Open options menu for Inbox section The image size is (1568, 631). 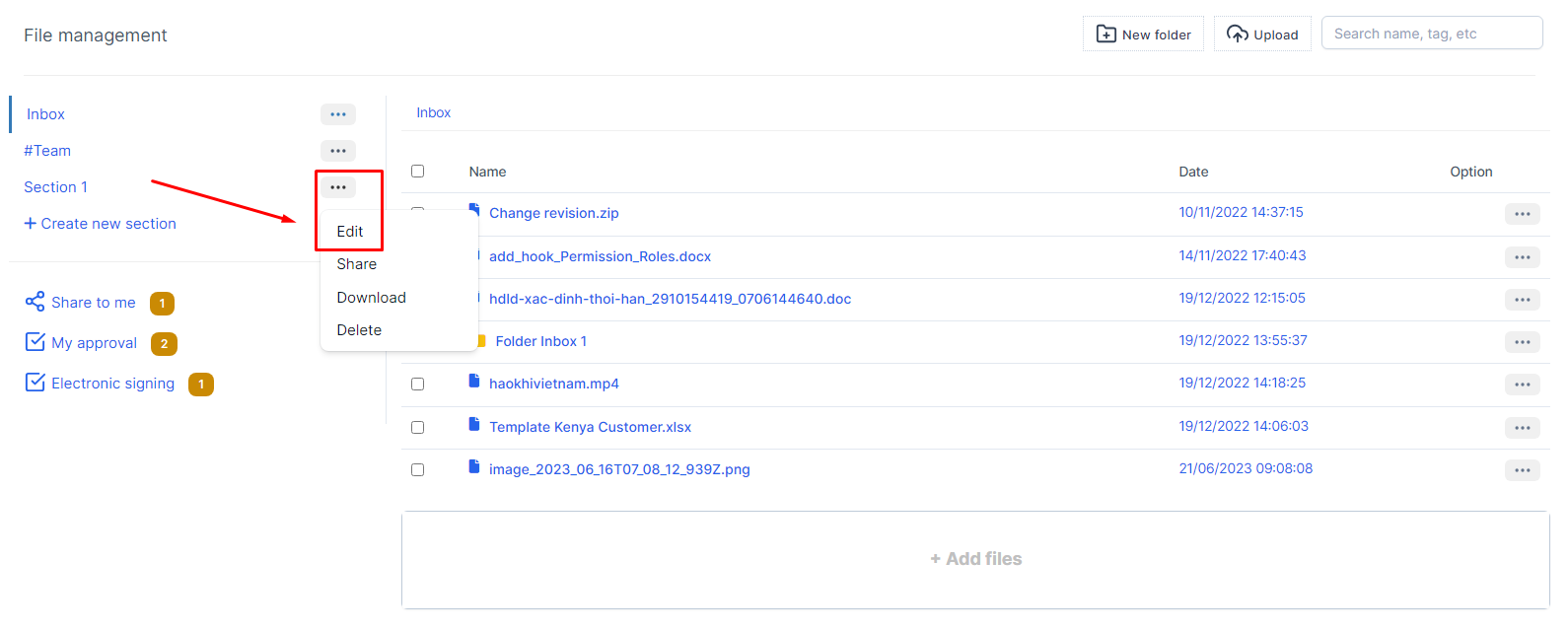click(x=337, y=114)
